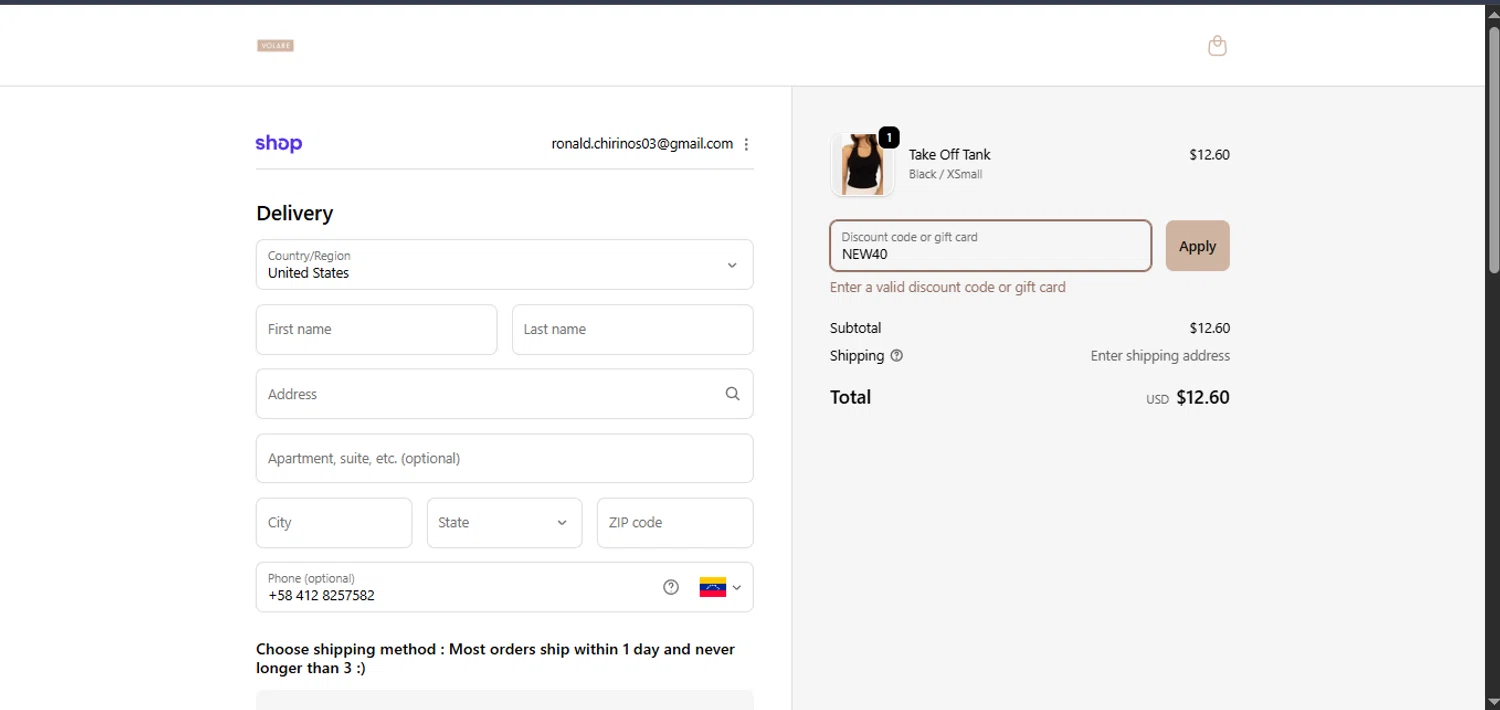Screen dimensions: 1500x710
Task: Click the City field
Action: 334,523
